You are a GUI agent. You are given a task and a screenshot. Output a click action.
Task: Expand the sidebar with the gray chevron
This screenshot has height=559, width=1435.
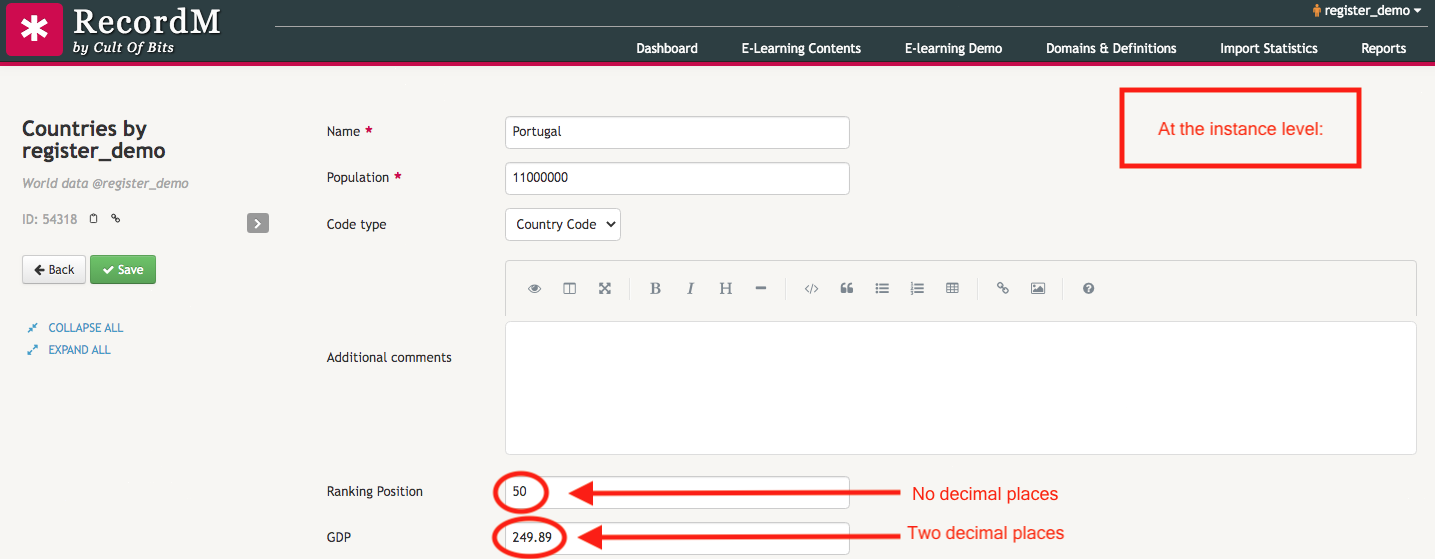tap(258, 224)
